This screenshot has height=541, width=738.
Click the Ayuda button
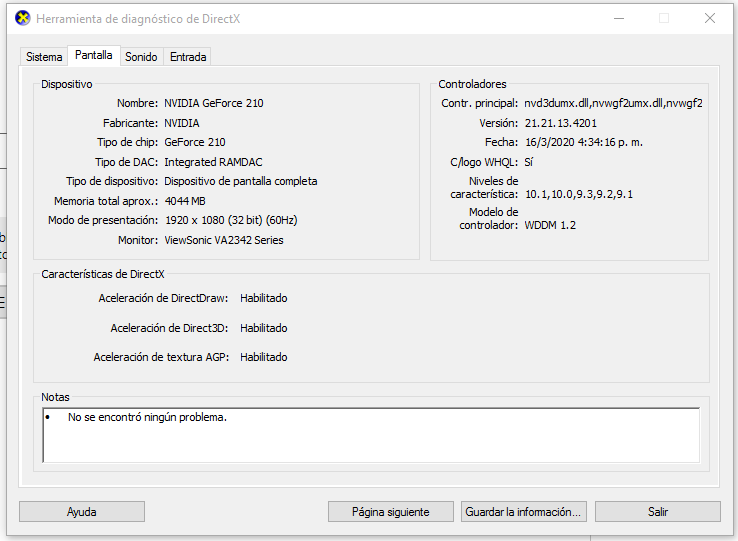(x=81, y=511)
